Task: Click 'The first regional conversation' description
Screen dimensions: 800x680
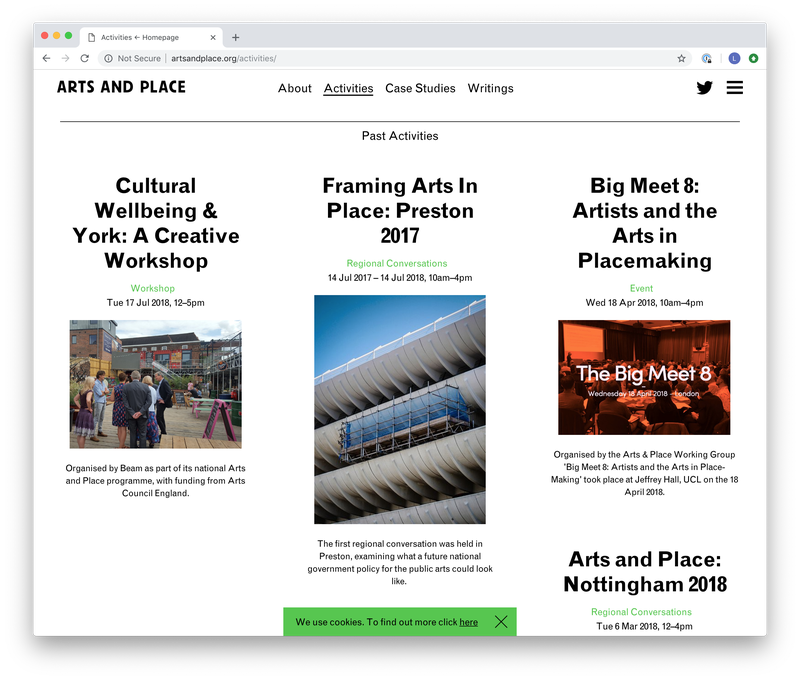Action: (400, 562)
